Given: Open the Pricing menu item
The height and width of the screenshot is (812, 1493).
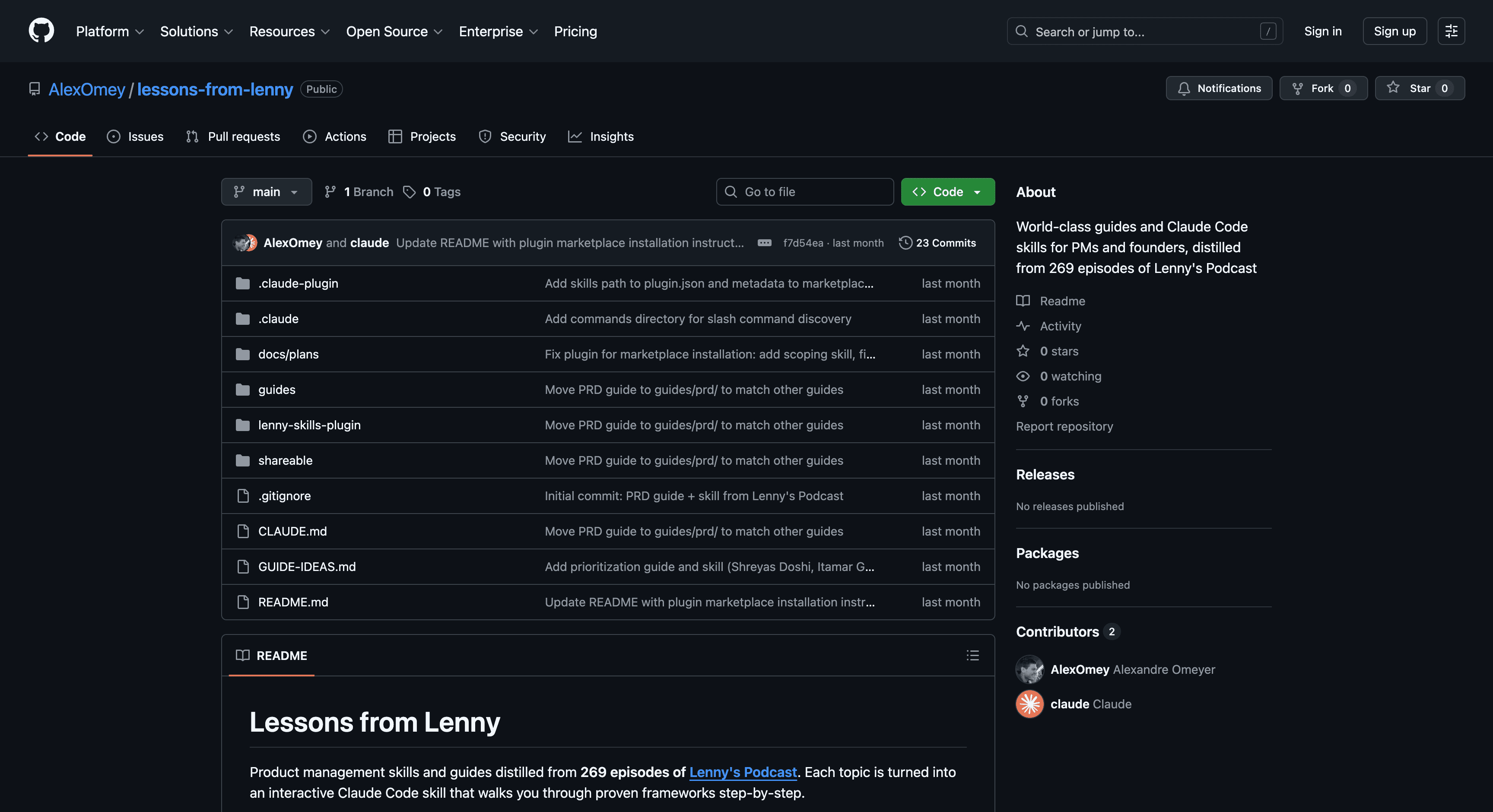Looking at the screenshot, I should click(575, 31).
